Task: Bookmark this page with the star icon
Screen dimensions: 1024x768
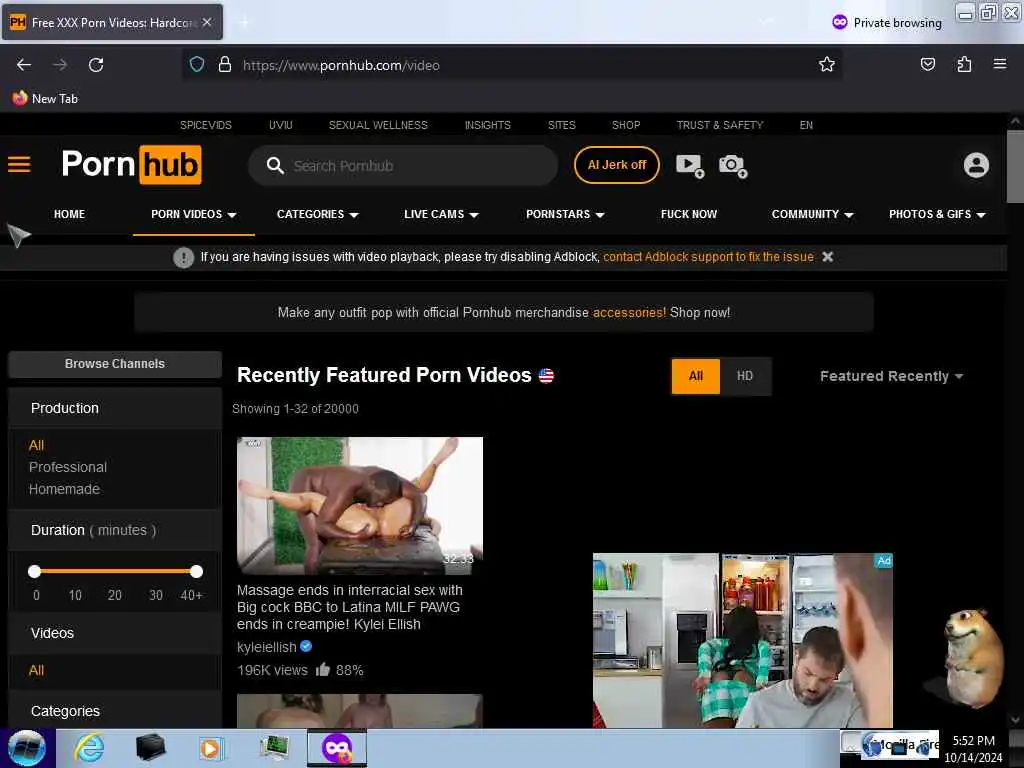Action: click(826, 64)
